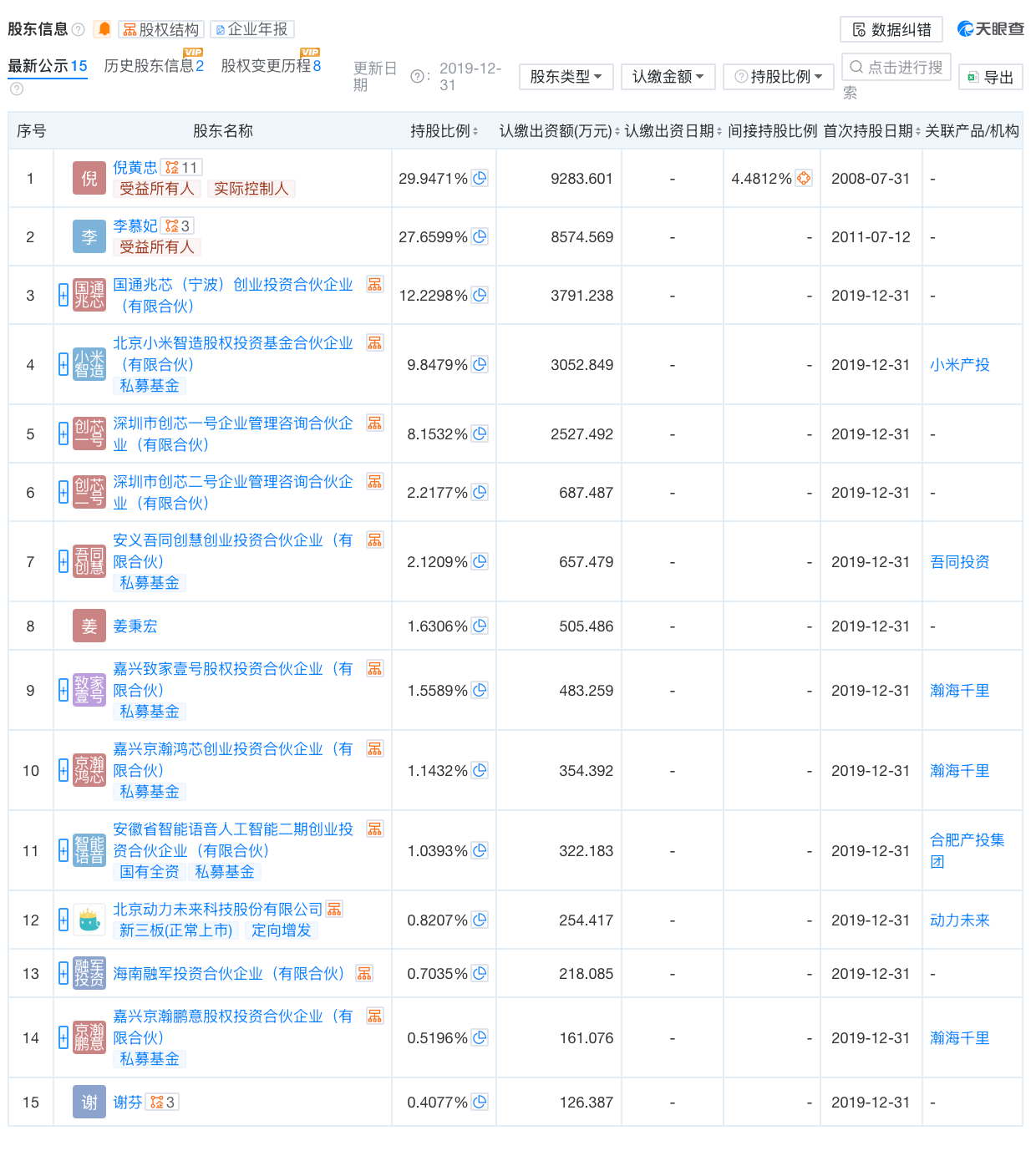Viewport: 1036px width, 1166px height.
Task: Open pie chart icon for 倪黄忠's 29.9471%
Action: pyautogui.click(x=480, y=178)
